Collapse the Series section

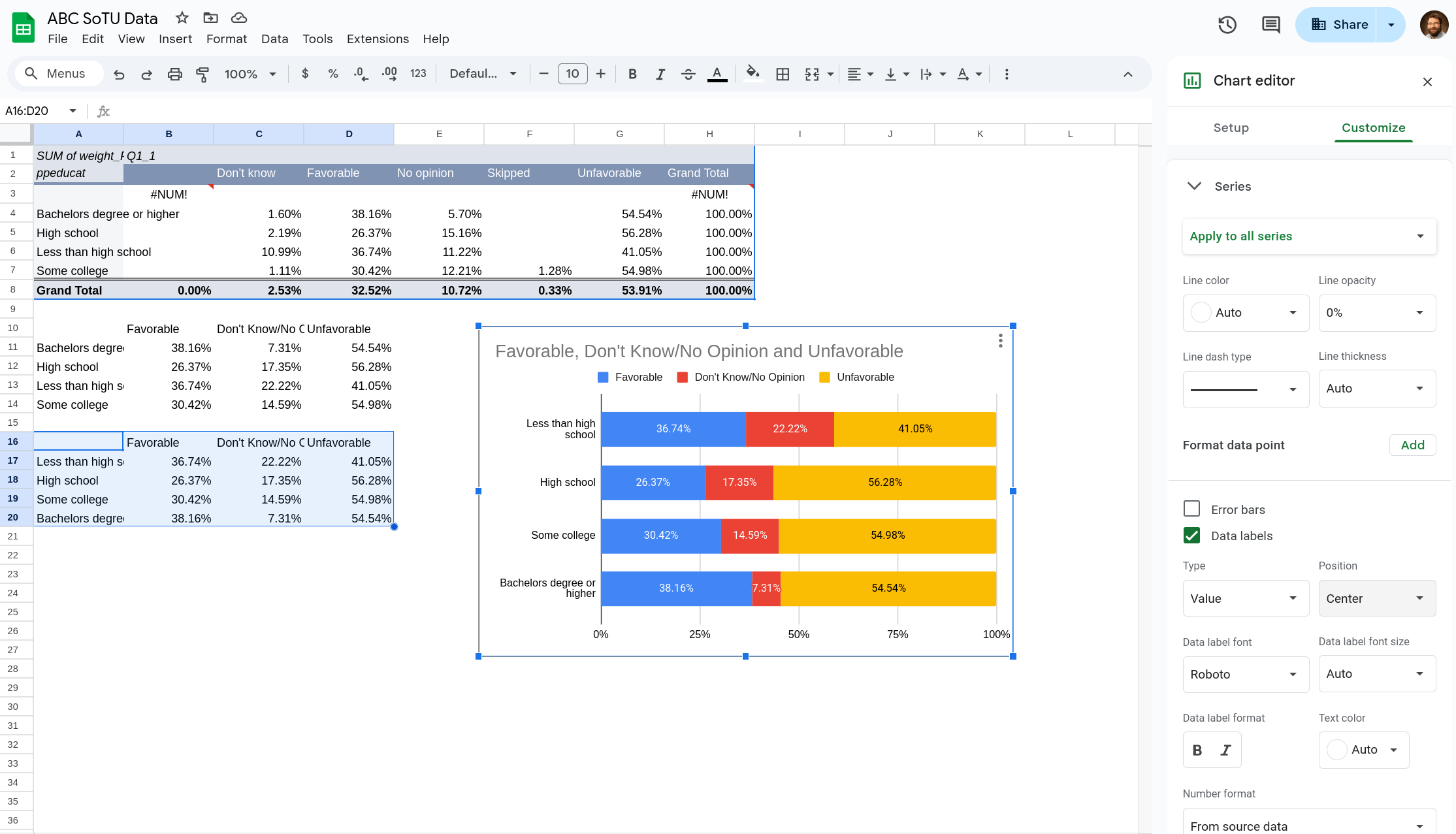[x=1194, y=186]
